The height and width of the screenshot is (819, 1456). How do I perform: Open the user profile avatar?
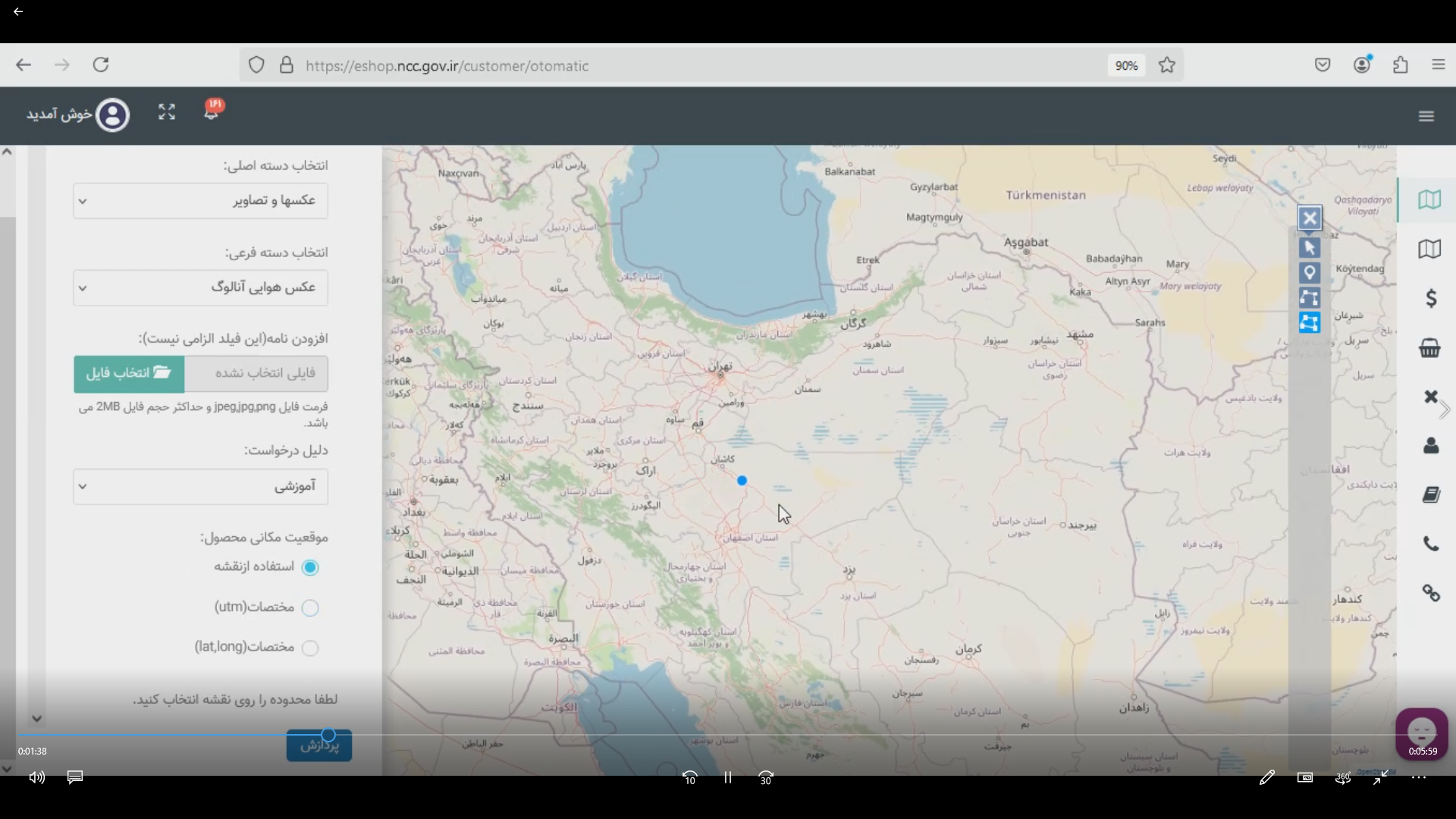[112, 115]
